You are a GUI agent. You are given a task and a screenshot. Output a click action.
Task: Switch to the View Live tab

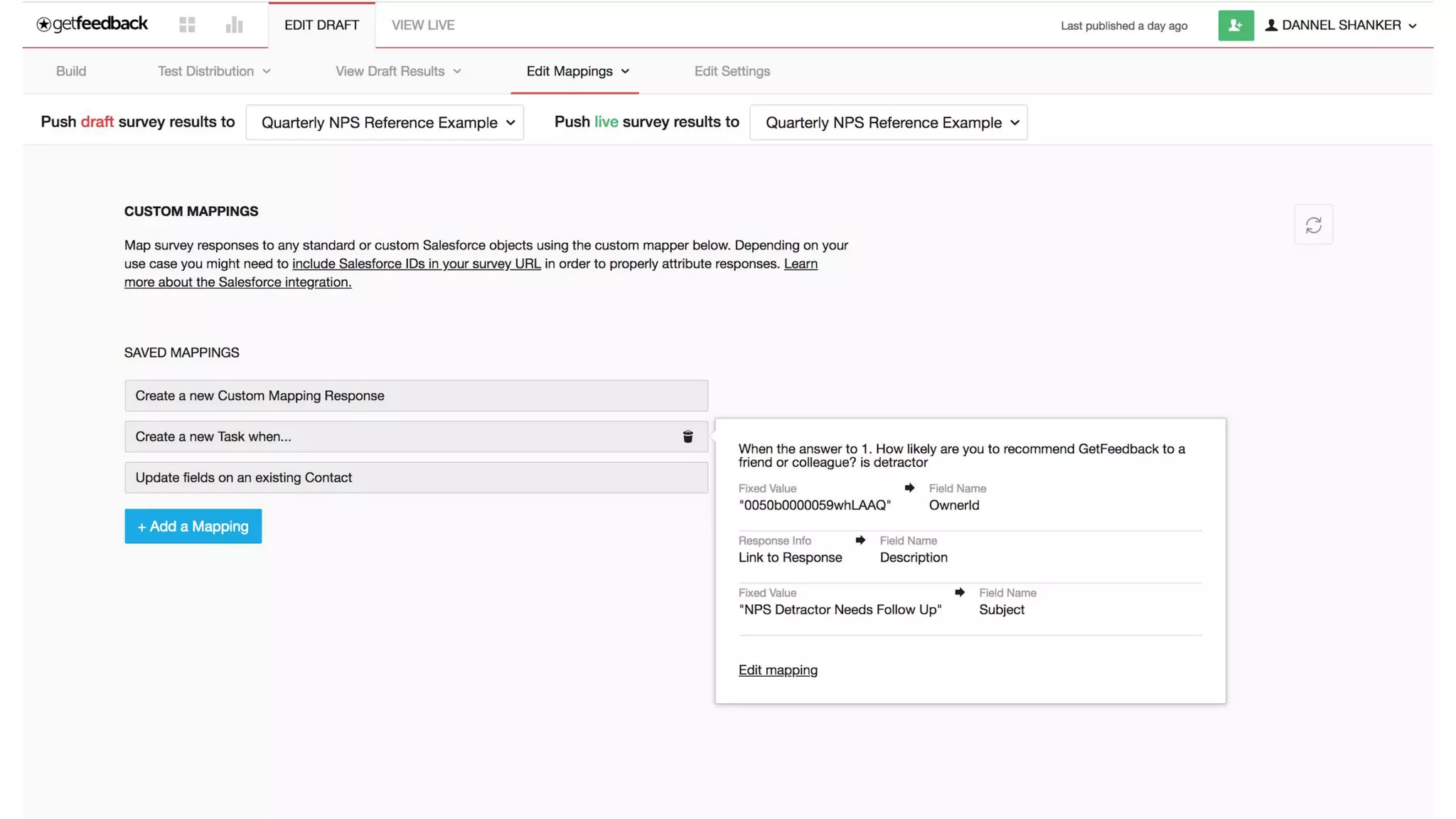[423, 25]
